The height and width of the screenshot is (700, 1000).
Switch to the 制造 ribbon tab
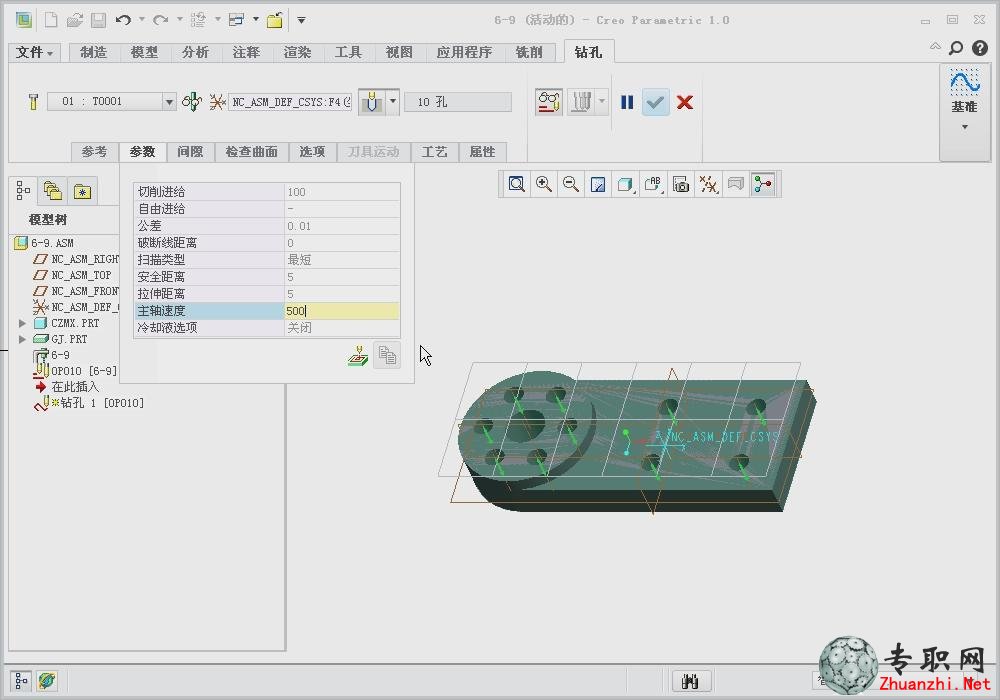[x=93, y=52]
